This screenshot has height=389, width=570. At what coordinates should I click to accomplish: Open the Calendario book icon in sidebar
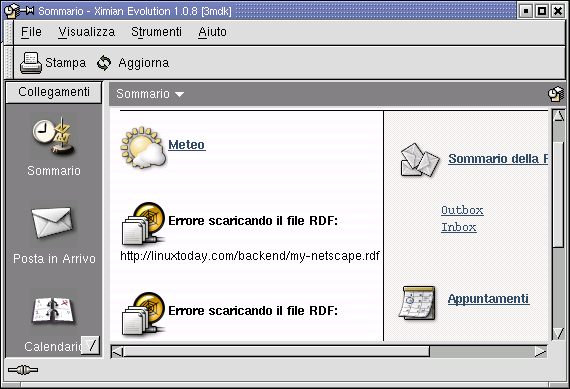pyautogui.click(x=53, y=310)
